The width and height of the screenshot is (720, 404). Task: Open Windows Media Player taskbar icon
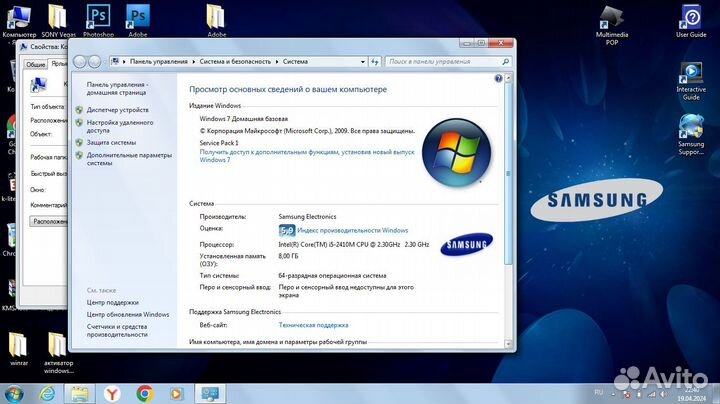tap(176, 394)
